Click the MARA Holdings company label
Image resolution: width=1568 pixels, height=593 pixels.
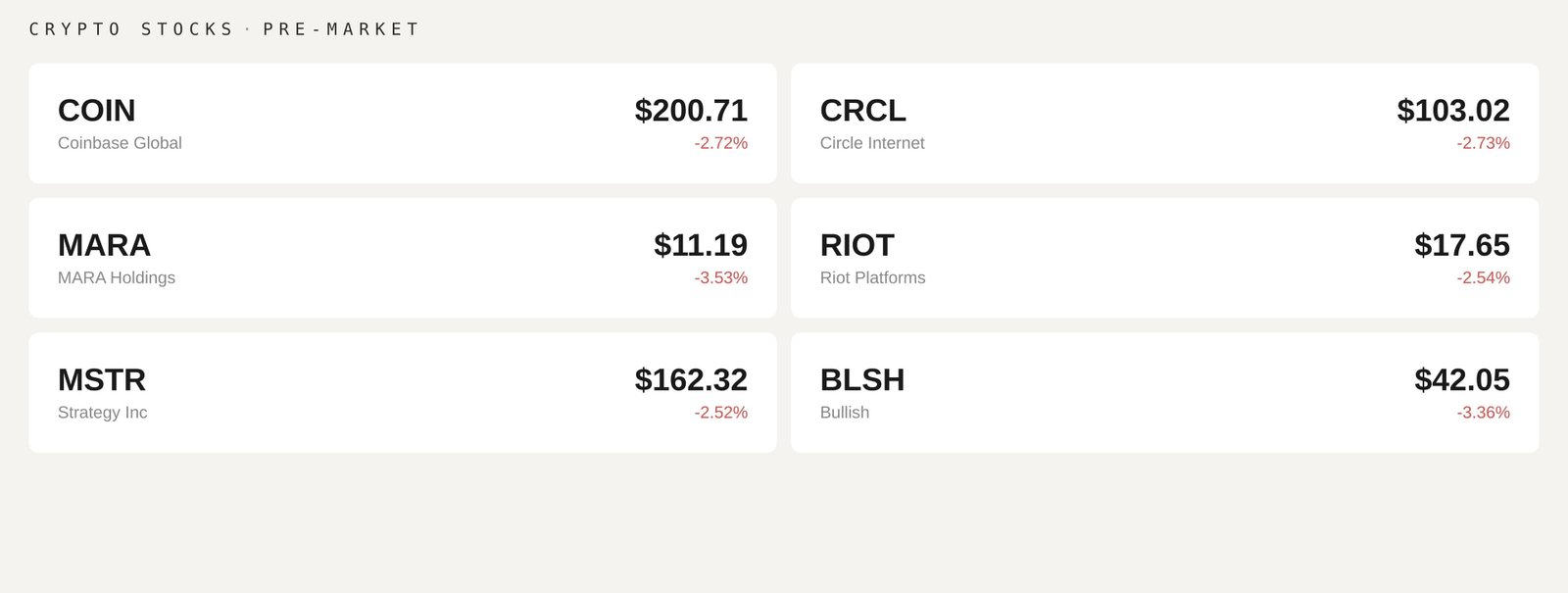coord(118,277)
